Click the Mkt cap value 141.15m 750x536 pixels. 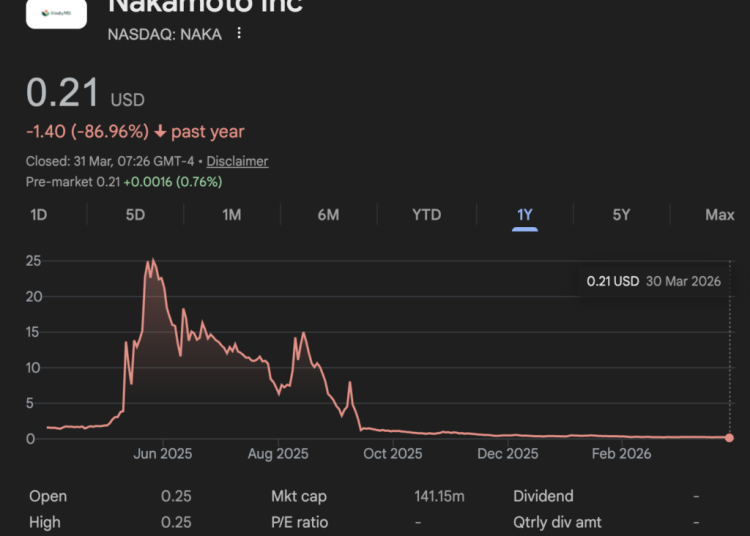[440, 497]
